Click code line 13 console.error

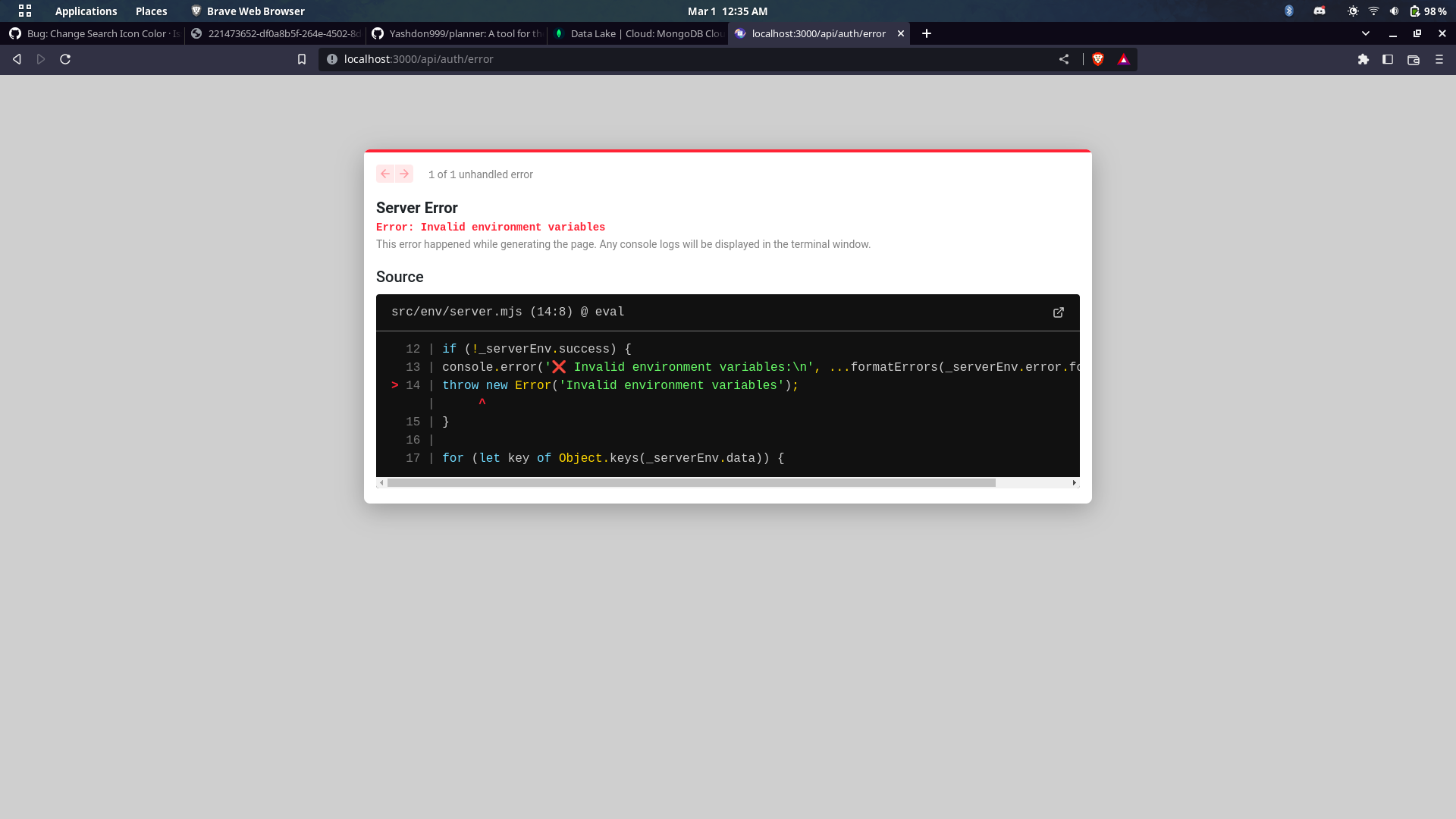click(x=761, y=367)
